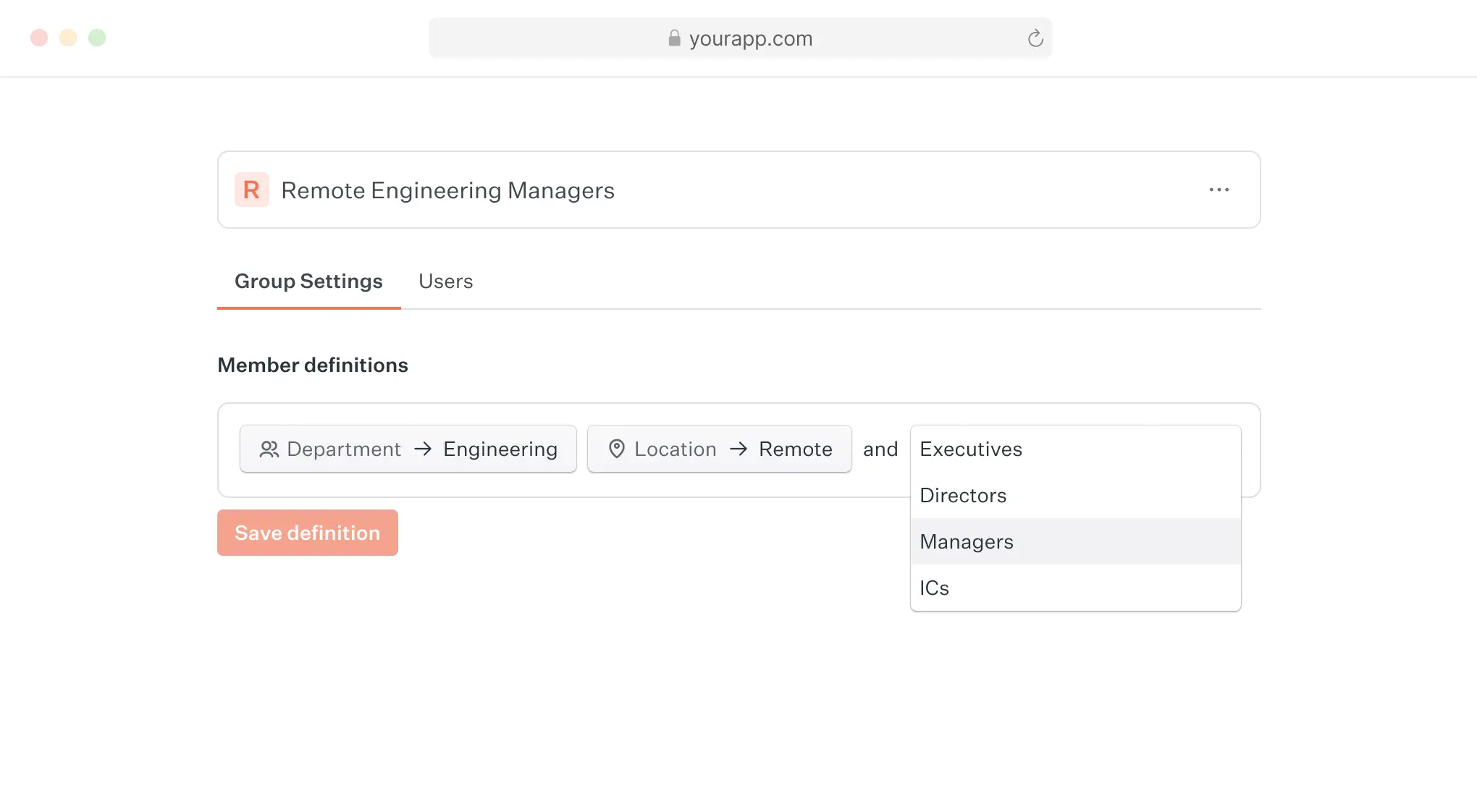This screenshot has height=812, width=1477.
Task: Click the map pin icon in the Location chip
Action: tap(617, 449)
